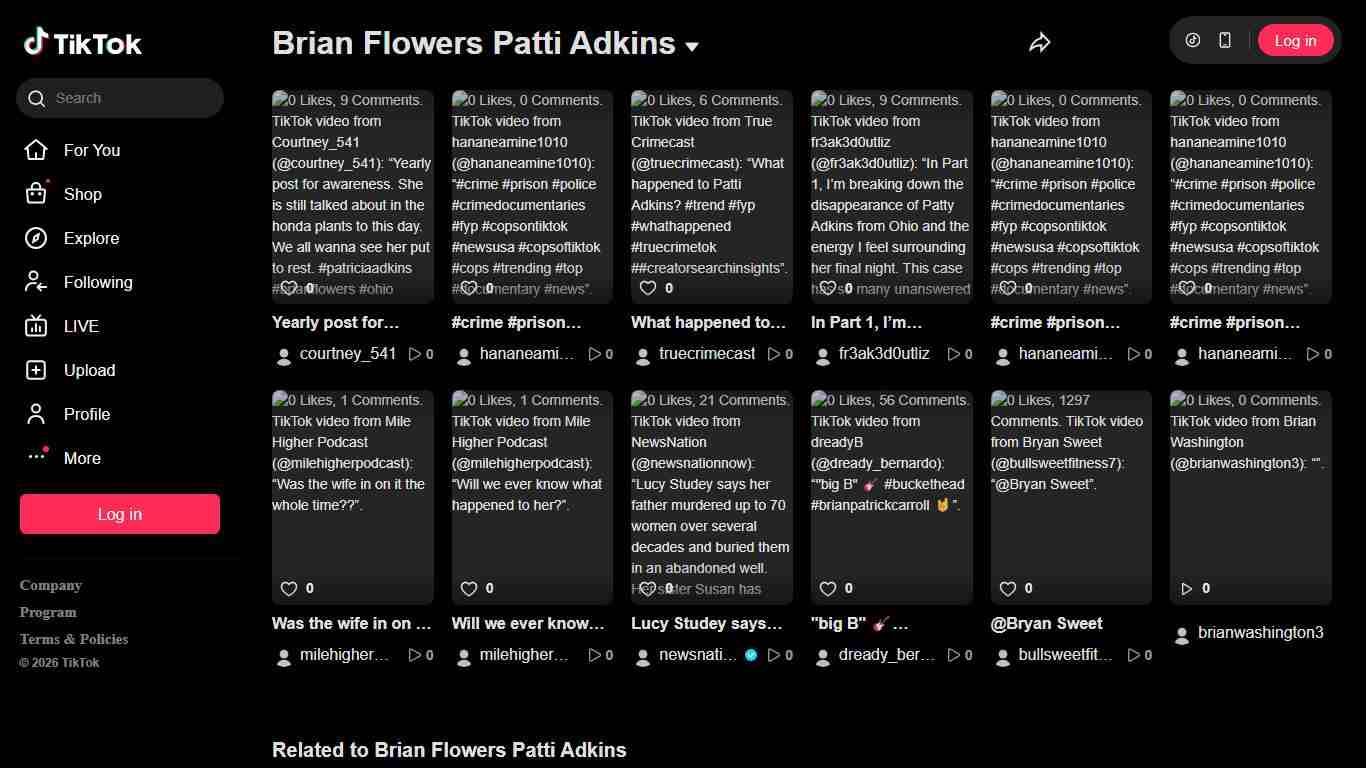Image resolution: width=1366 pixels, height=768 pixels.
Task: Toggle the heart on the Lucy Studey video
Action: tap(647, 588)
